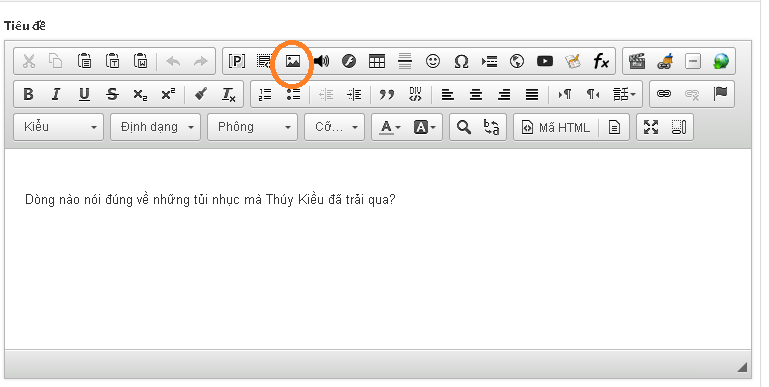Center align the text
The width and height of the screenshot is (769, 387).
click(x=475, y=94)
